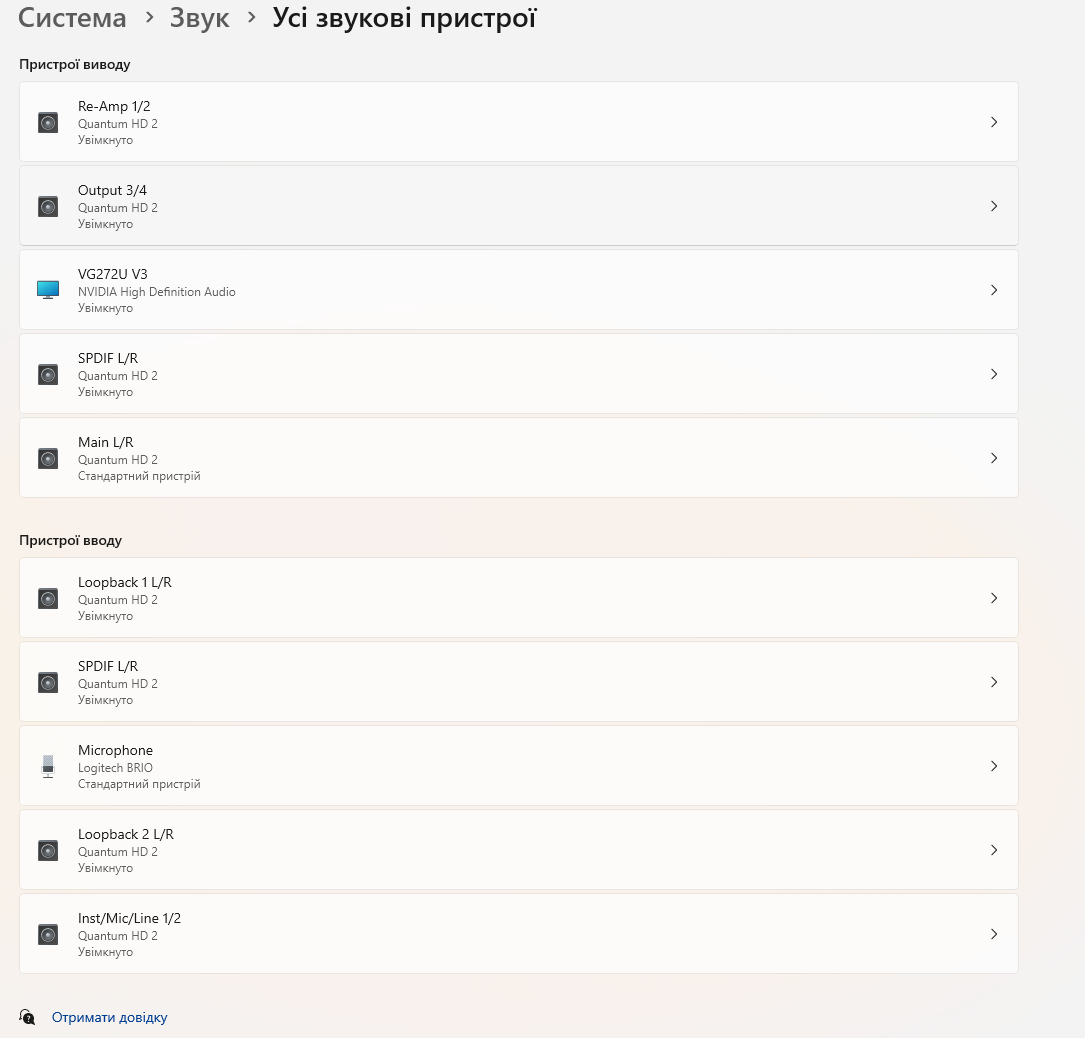The image size is (1085, 1038).
Task: Click the Усі звукові пристрої page title
Action: coord(404,18)
